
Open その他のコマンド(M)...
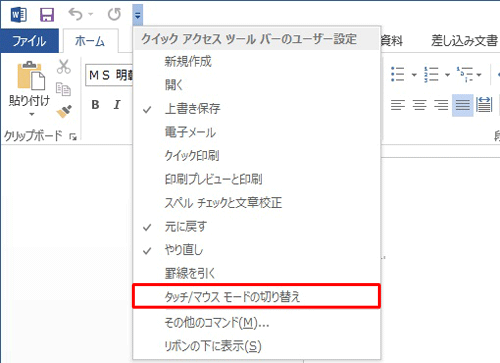256,322
